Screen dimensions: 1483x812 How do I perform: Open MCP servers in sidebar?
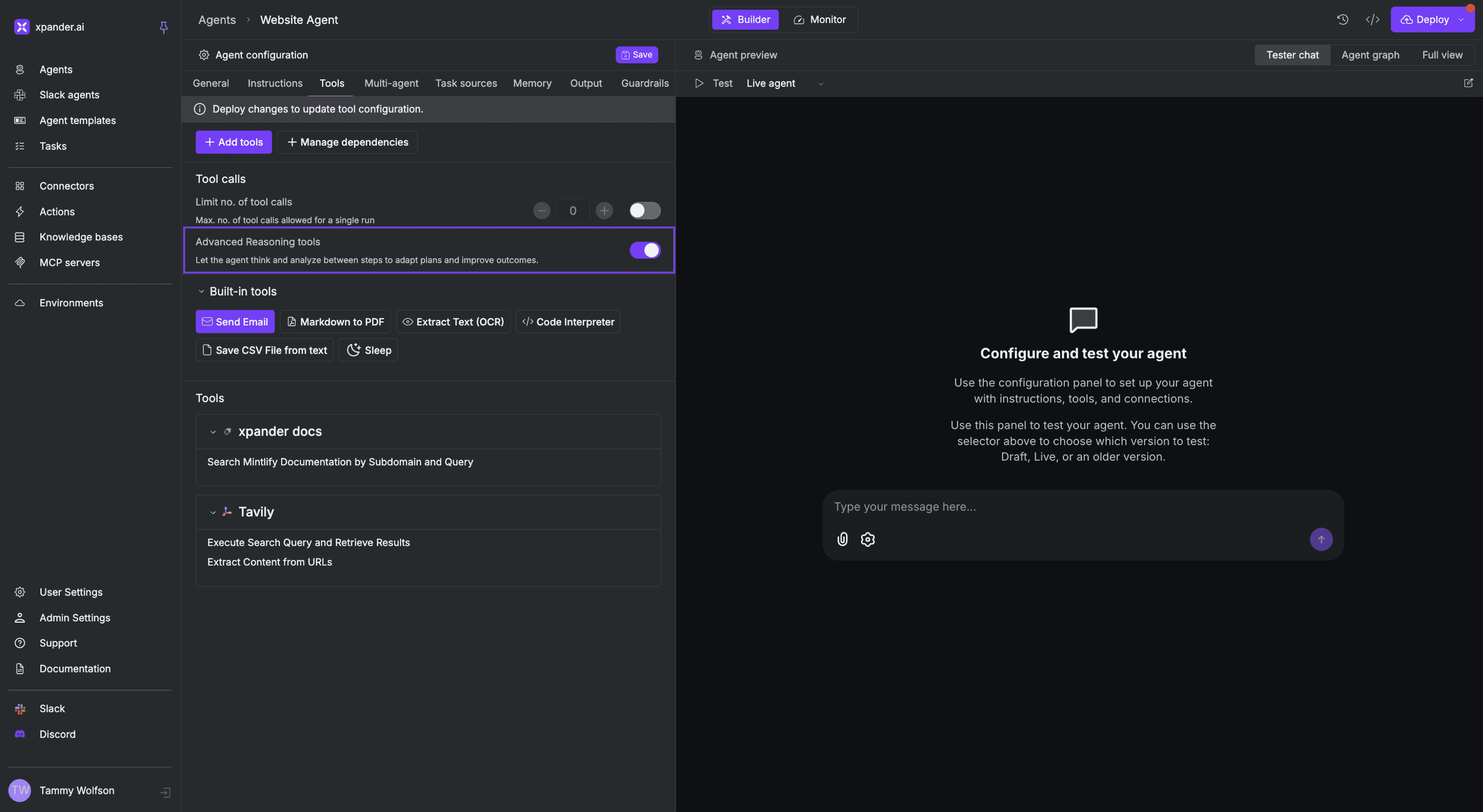click(69, 263)
